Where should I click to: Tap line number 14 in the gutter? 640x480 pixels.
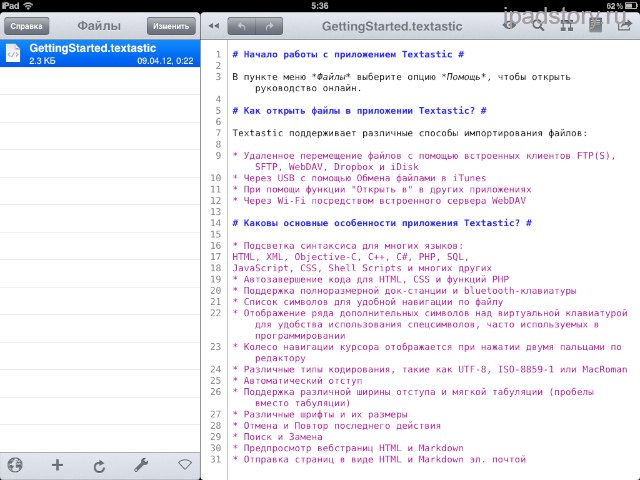[x=216, y=223]
